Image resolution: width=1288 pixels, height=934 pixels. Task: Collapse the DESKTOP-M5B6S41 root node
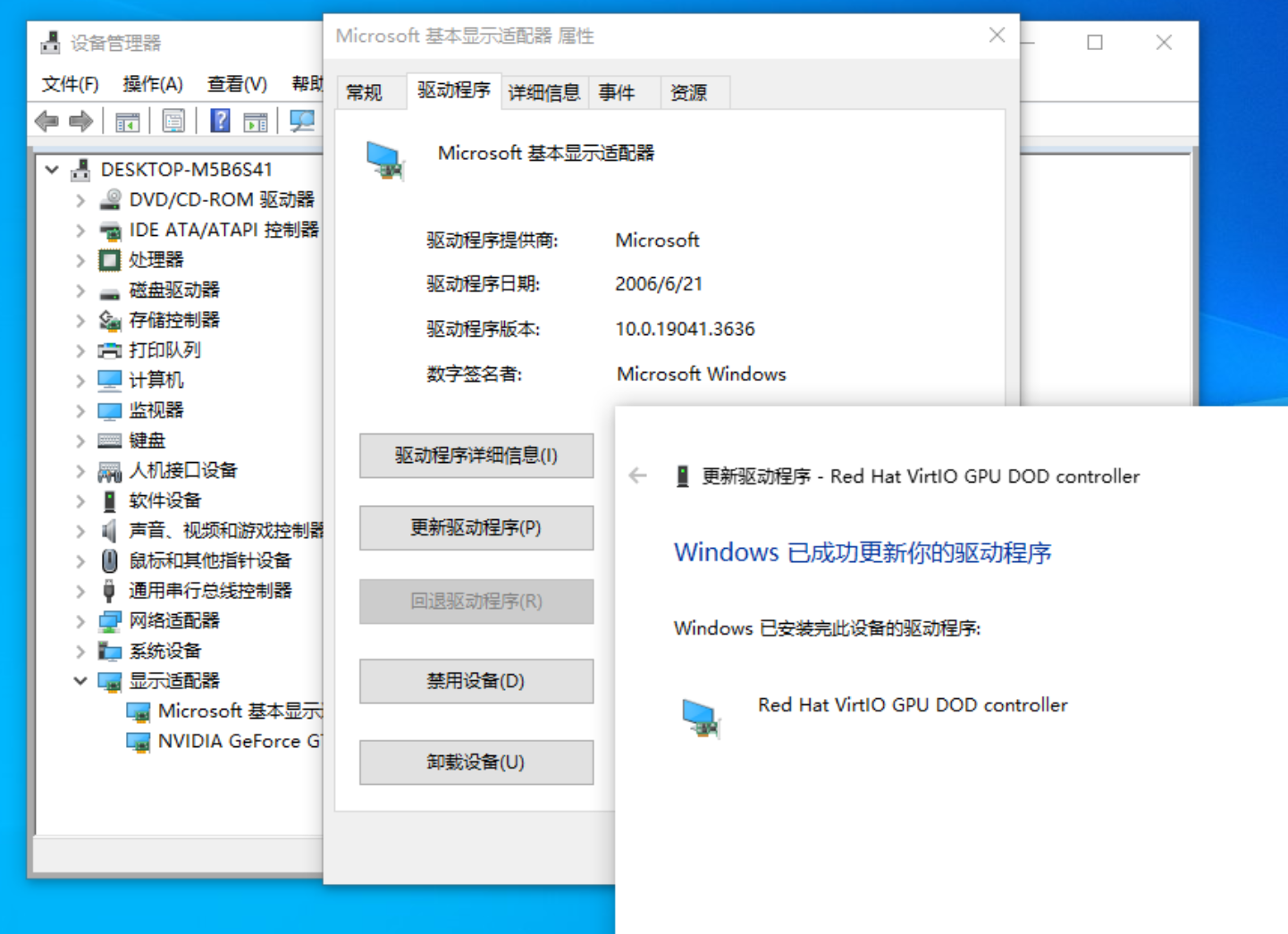pos(52,169)
